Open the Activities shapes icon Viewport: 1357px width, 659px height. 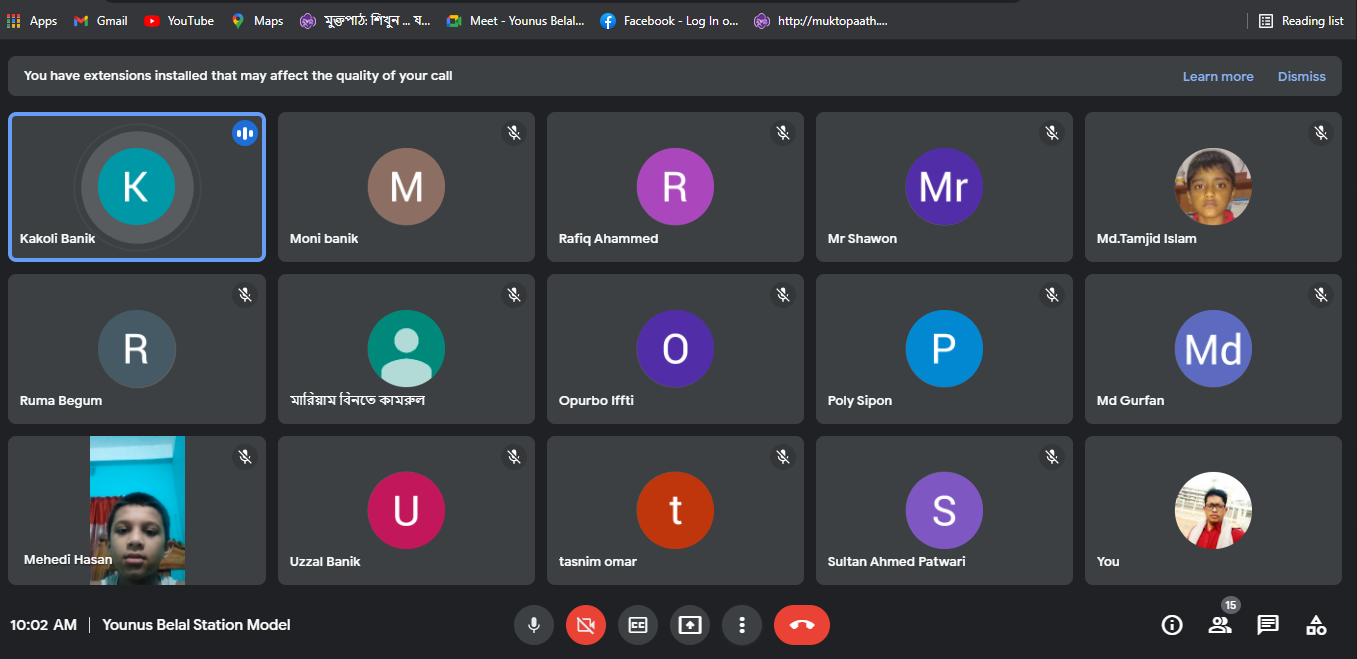(1316, 625)
